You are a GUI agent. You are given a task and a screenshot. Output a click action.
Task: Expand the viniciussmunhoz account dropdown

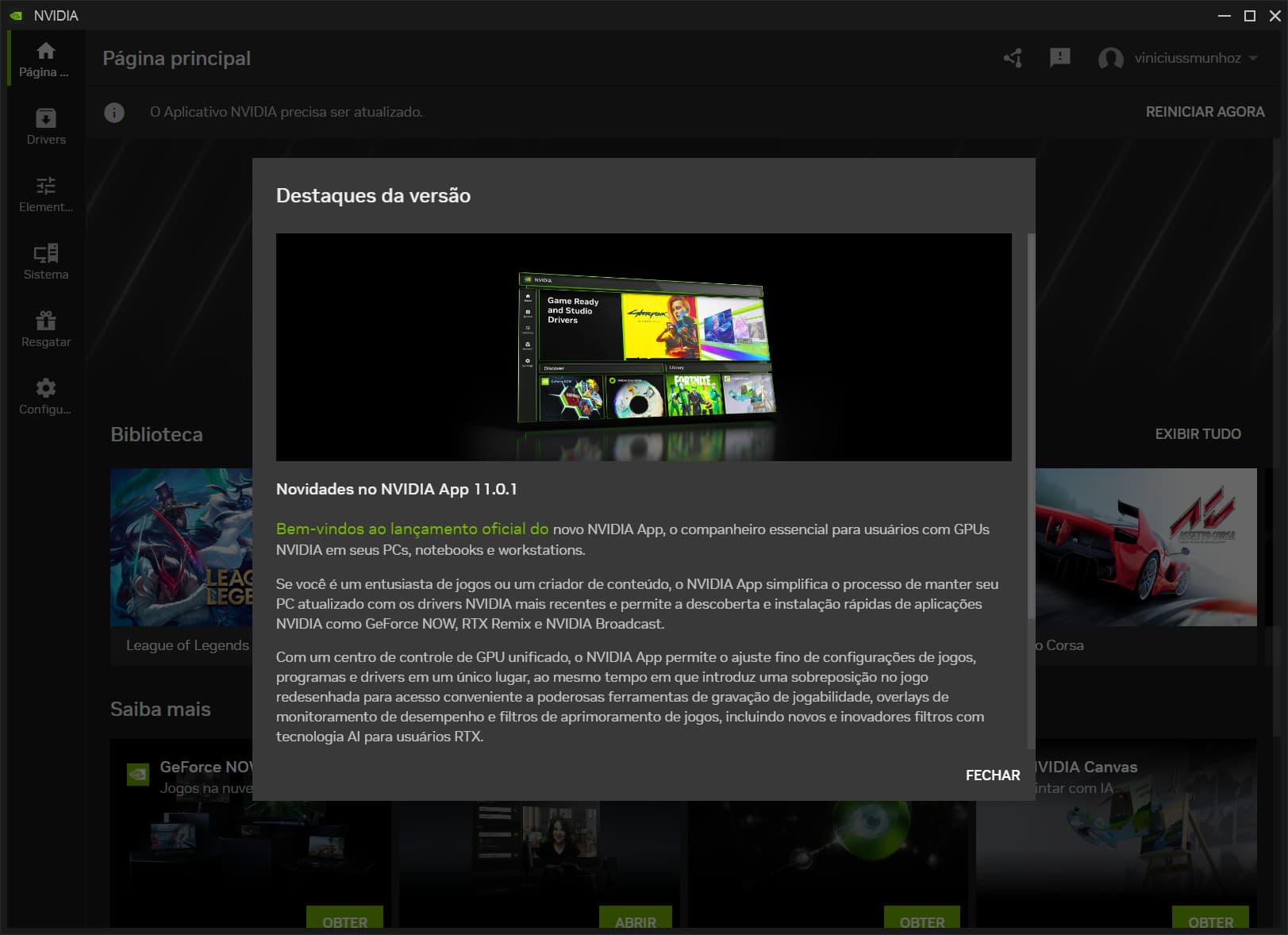point(1254,58)
